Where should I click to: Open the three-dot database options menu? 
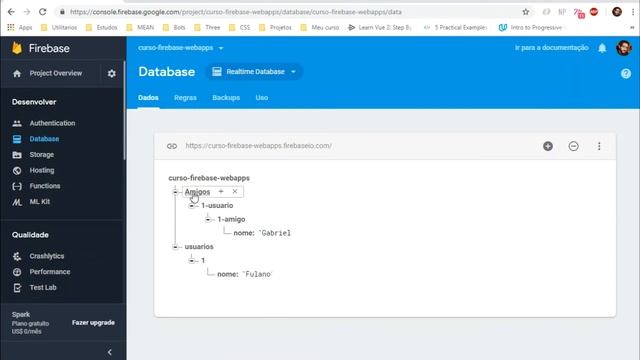(x=599, y=146)
